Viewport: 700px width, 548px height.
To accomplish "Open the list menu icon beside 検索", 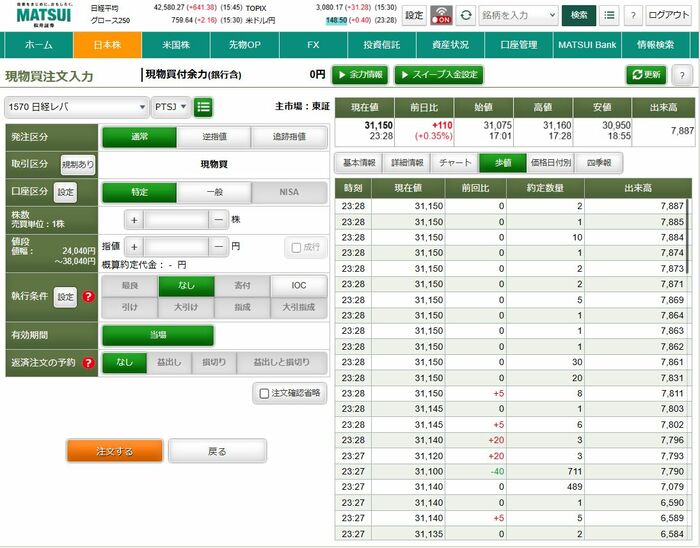I will 609,15.
